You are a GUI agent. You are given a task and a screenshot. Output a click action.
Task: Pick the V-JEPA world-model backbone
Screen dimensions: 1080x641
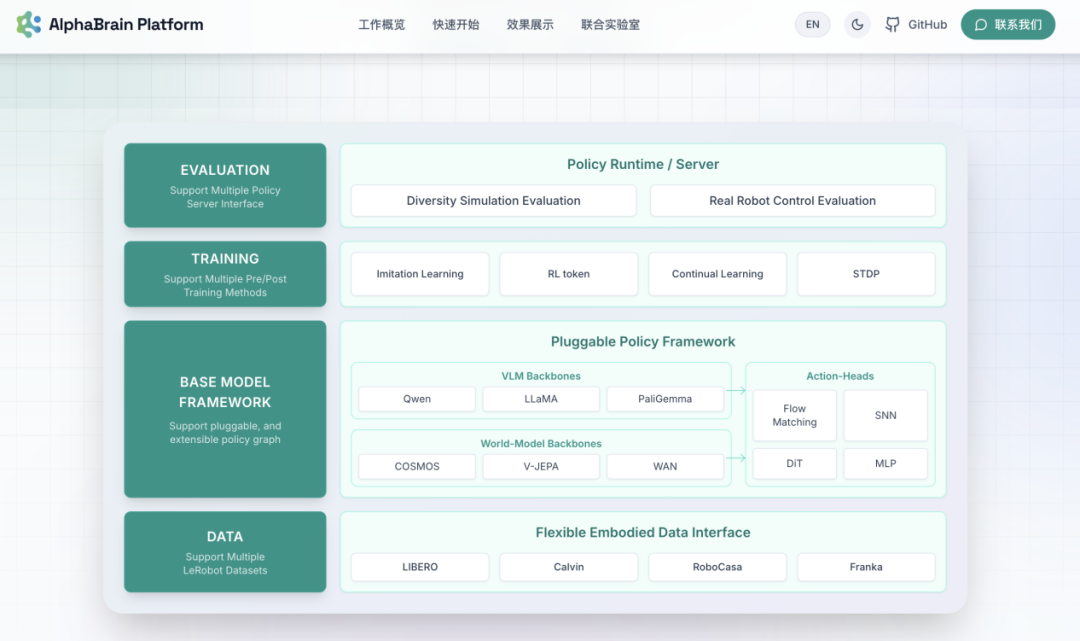pyautogui.click(x=541, y=467)
